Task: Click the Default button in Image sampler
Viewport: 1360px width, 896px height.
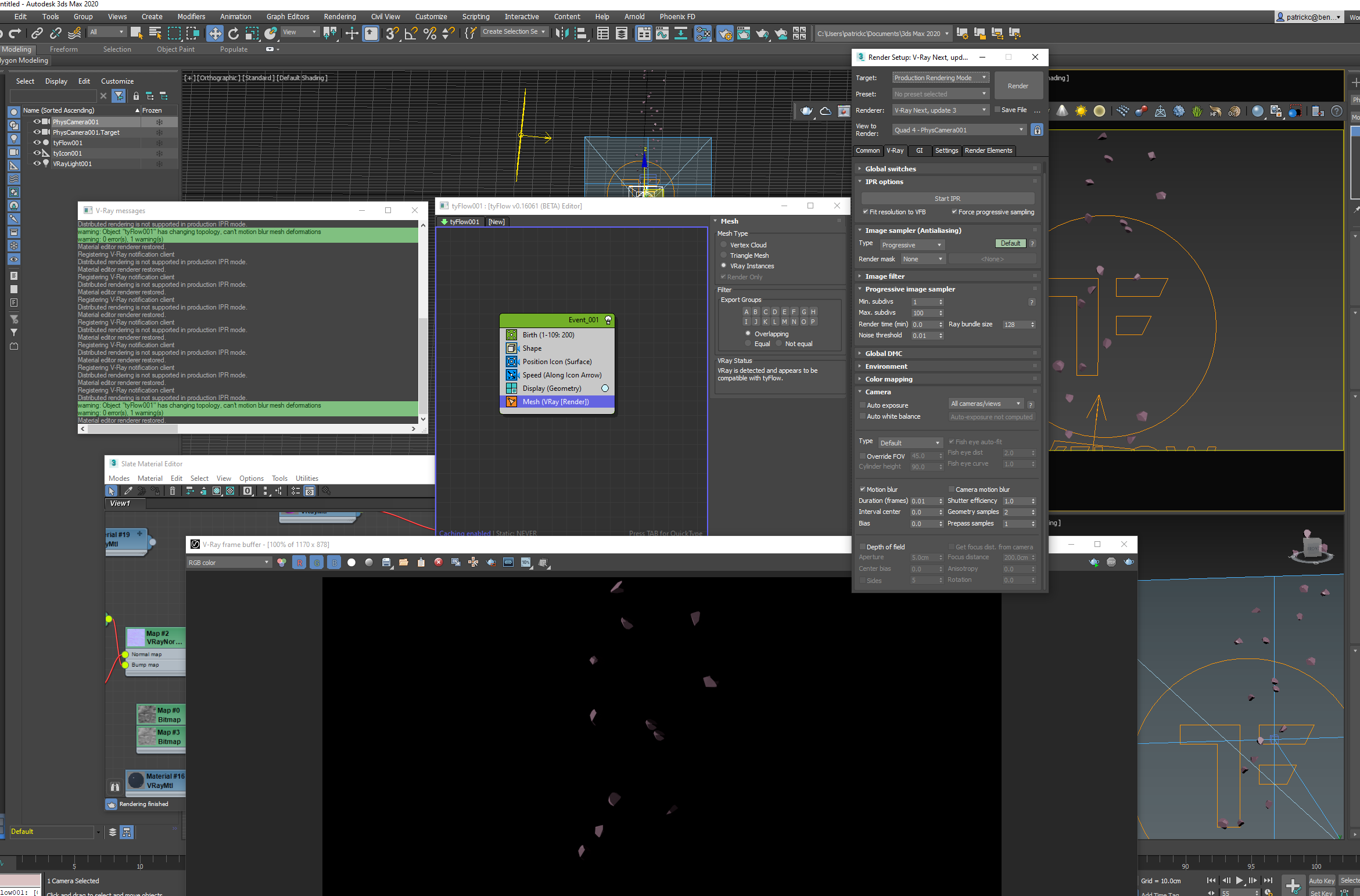Action: 1010,243
